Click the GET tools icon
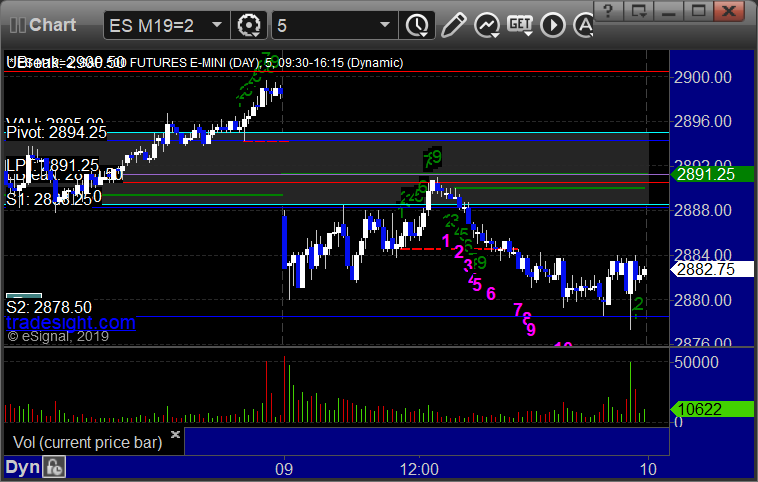The height and width of the screenshot is (482, 758). click(520, 25)
